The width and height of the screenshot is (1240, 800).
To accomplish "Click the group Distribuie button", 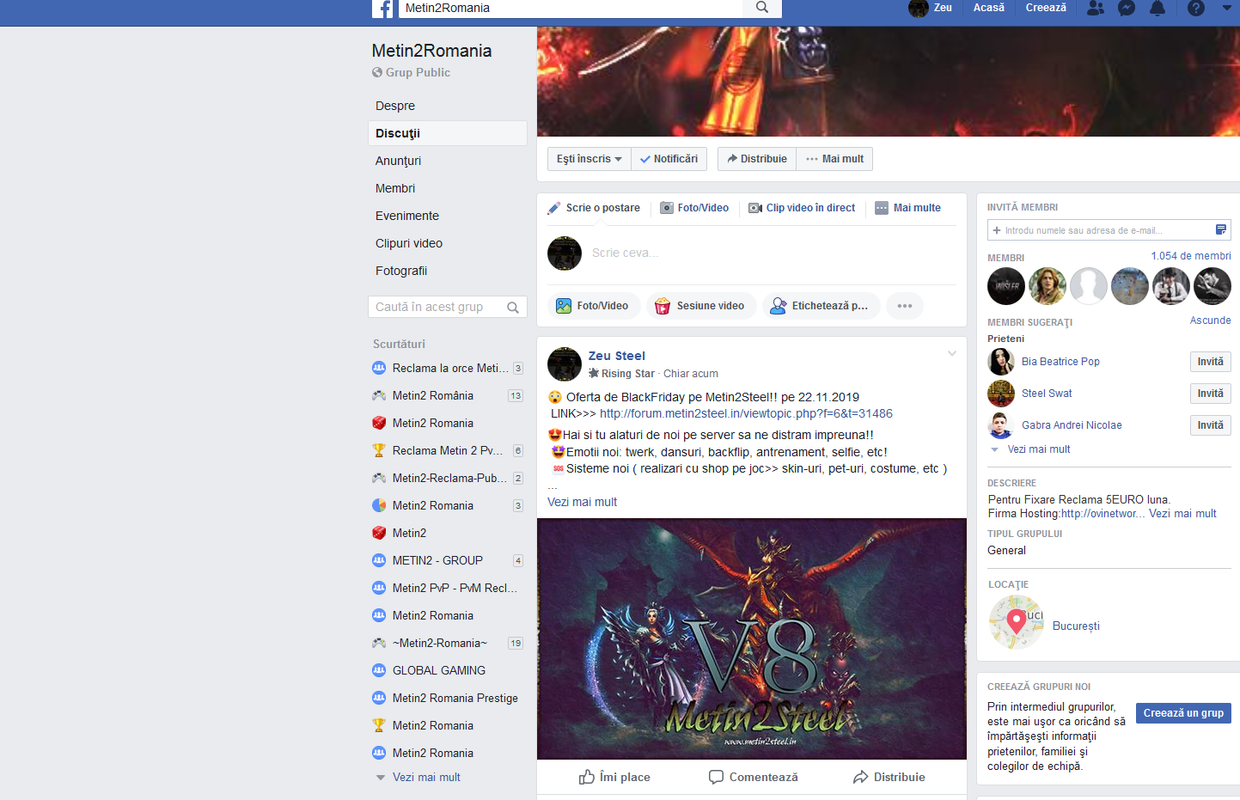I will coord(757,159).
